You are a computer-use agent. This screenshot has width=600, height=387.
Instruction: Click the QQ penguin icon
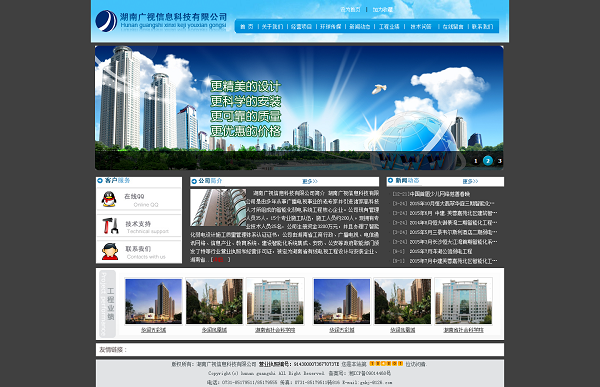pyautogui.click(x=109, y=199)
